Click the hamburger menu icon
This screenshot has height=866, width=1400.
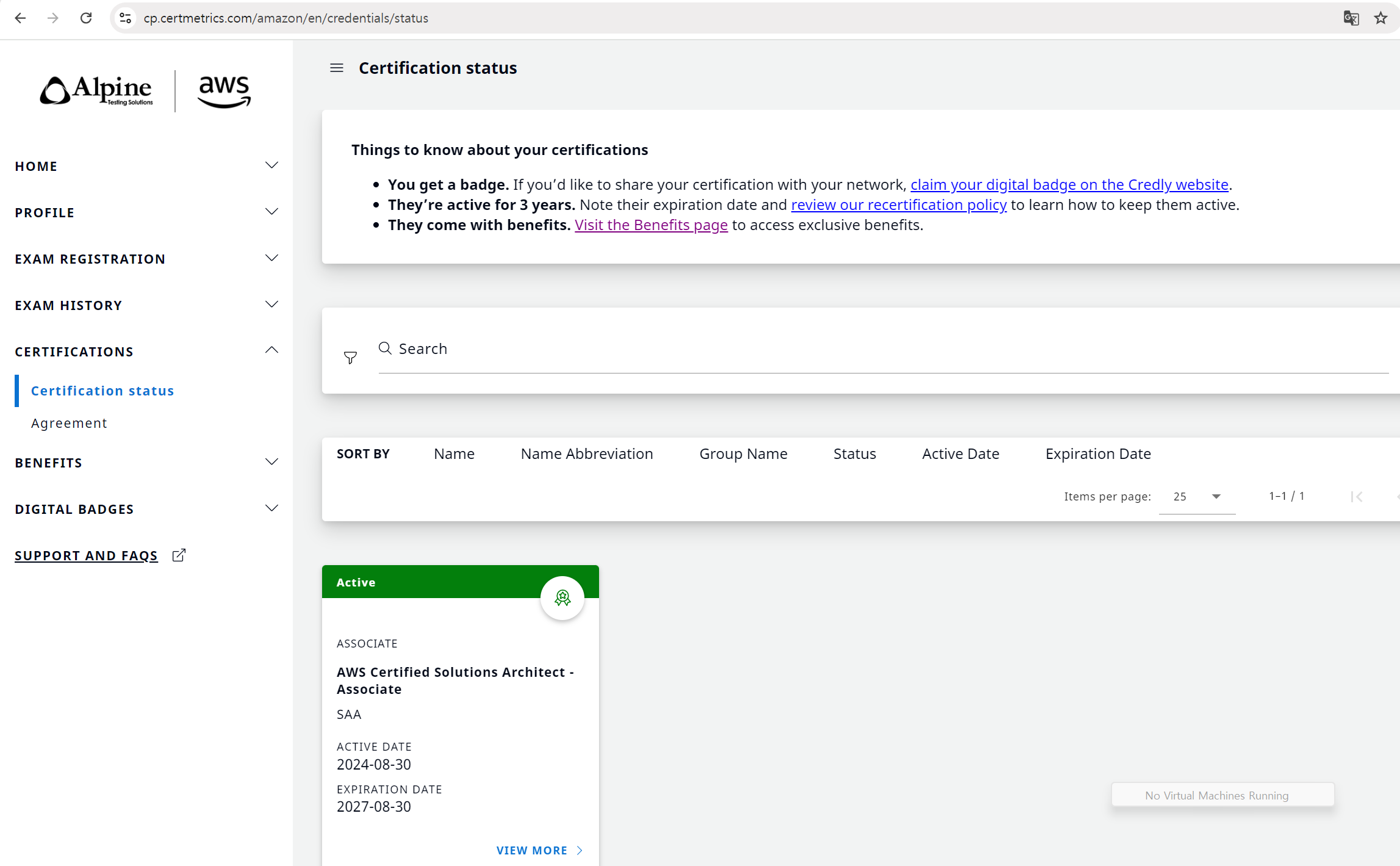click(336, 68)
